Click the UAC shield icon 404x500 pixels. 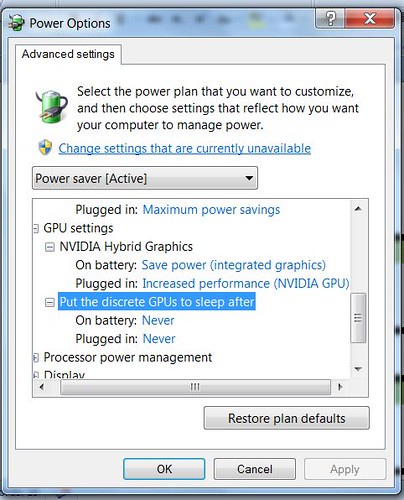(45, 148)
